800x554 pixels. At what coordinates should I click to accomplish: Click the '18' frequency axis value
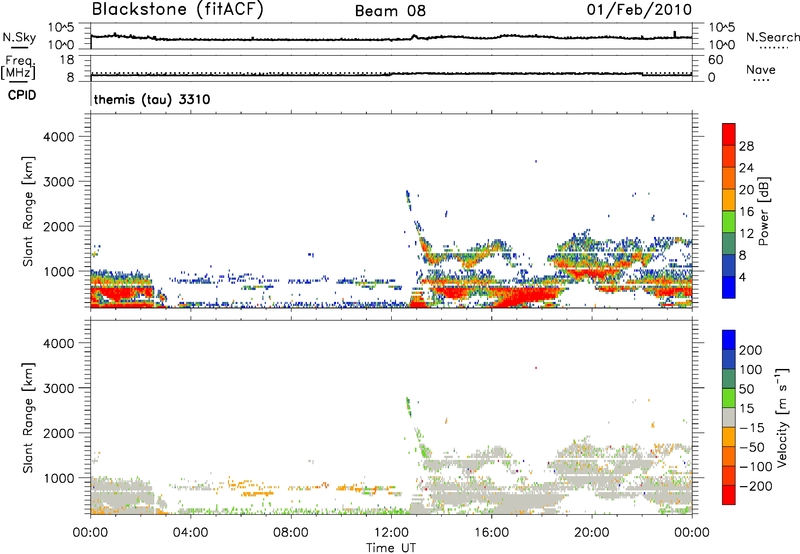point(67,60)
